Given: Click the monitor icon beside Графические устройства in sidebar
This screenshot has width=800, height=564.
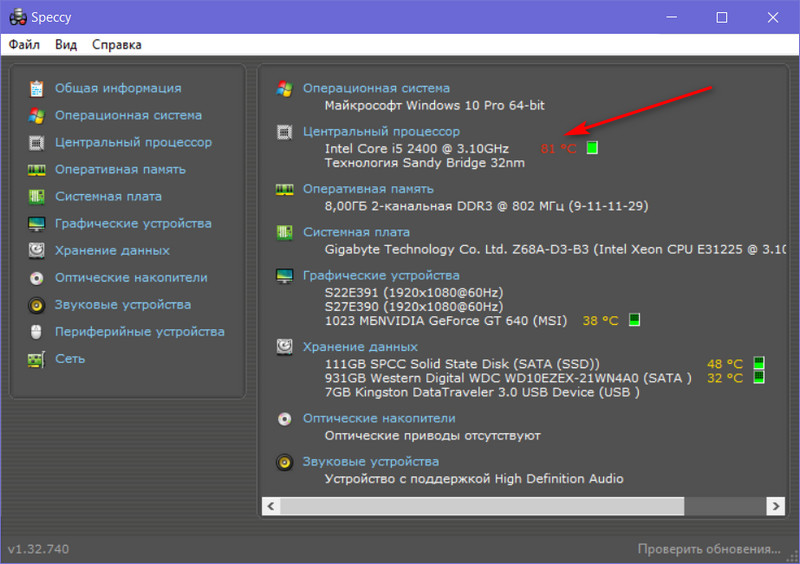Looking at the screenshot, I should click(x=36, y=224).
